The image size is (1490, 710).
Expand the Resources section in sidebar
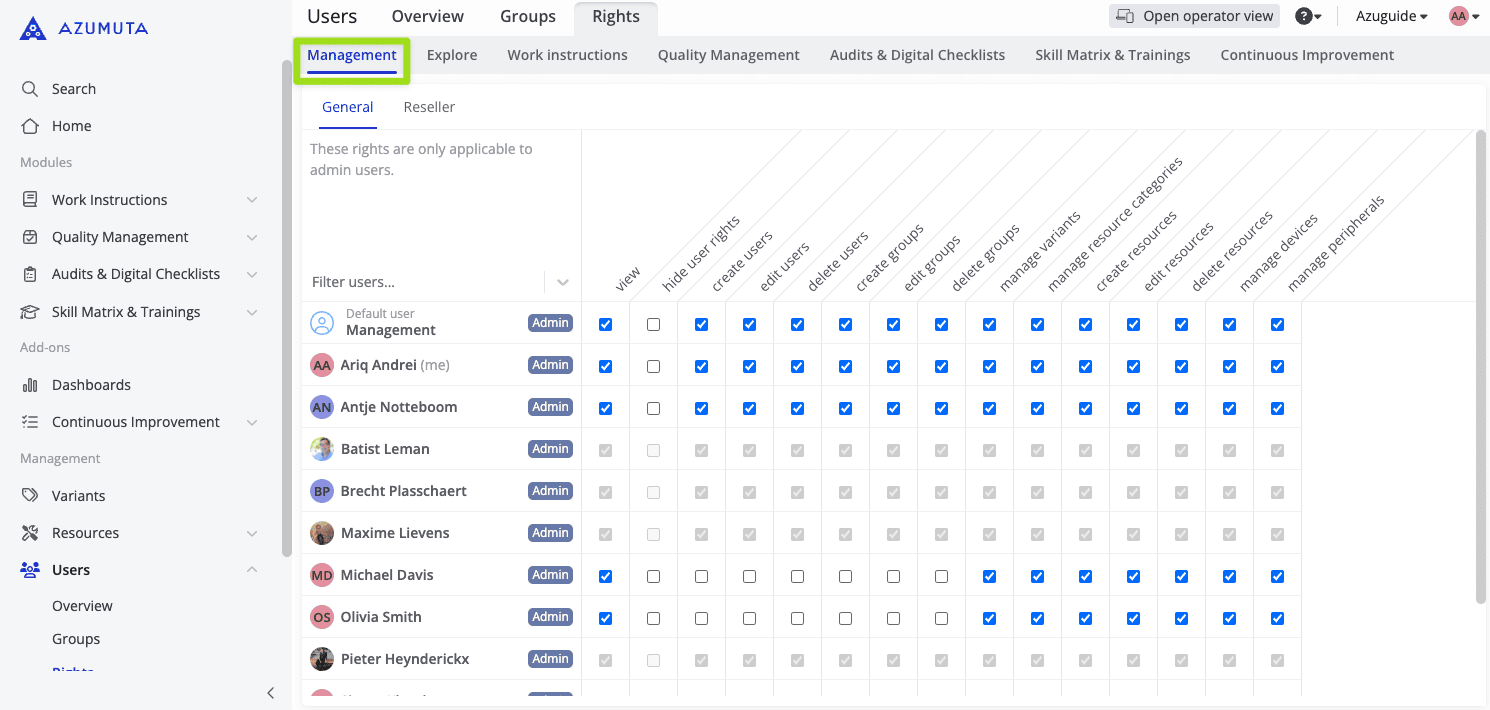[x=251, y=532]
